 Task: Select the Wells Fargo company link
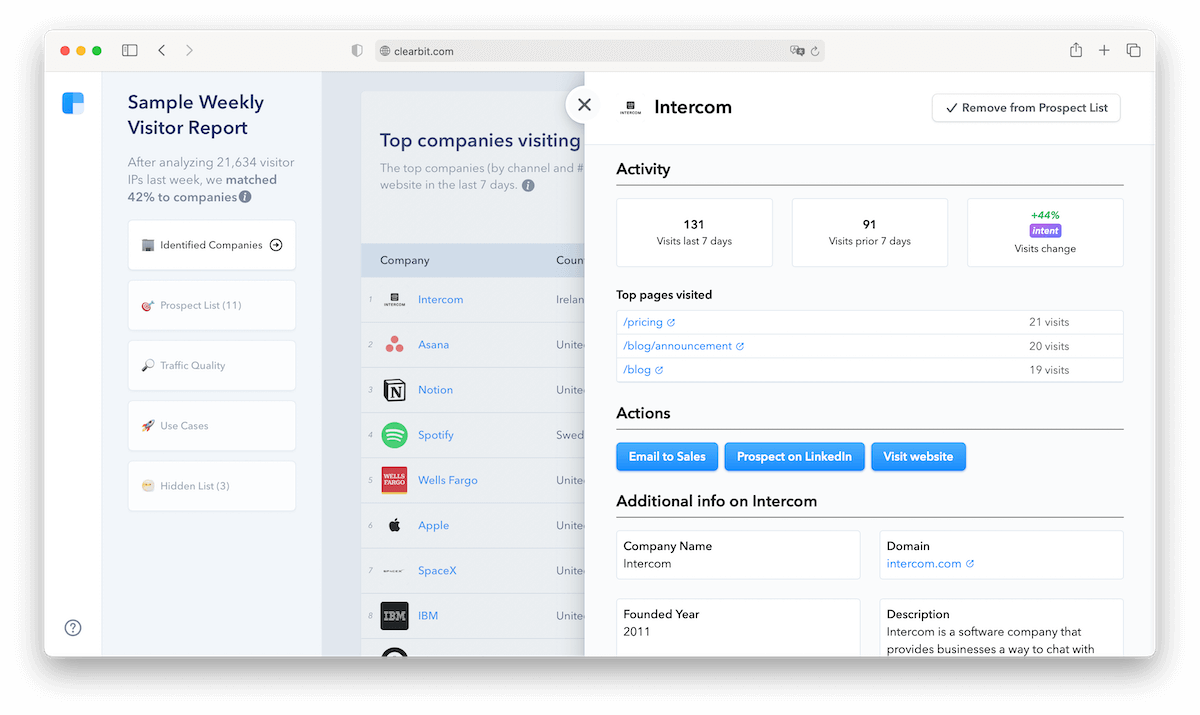click(x=448, y=480)
